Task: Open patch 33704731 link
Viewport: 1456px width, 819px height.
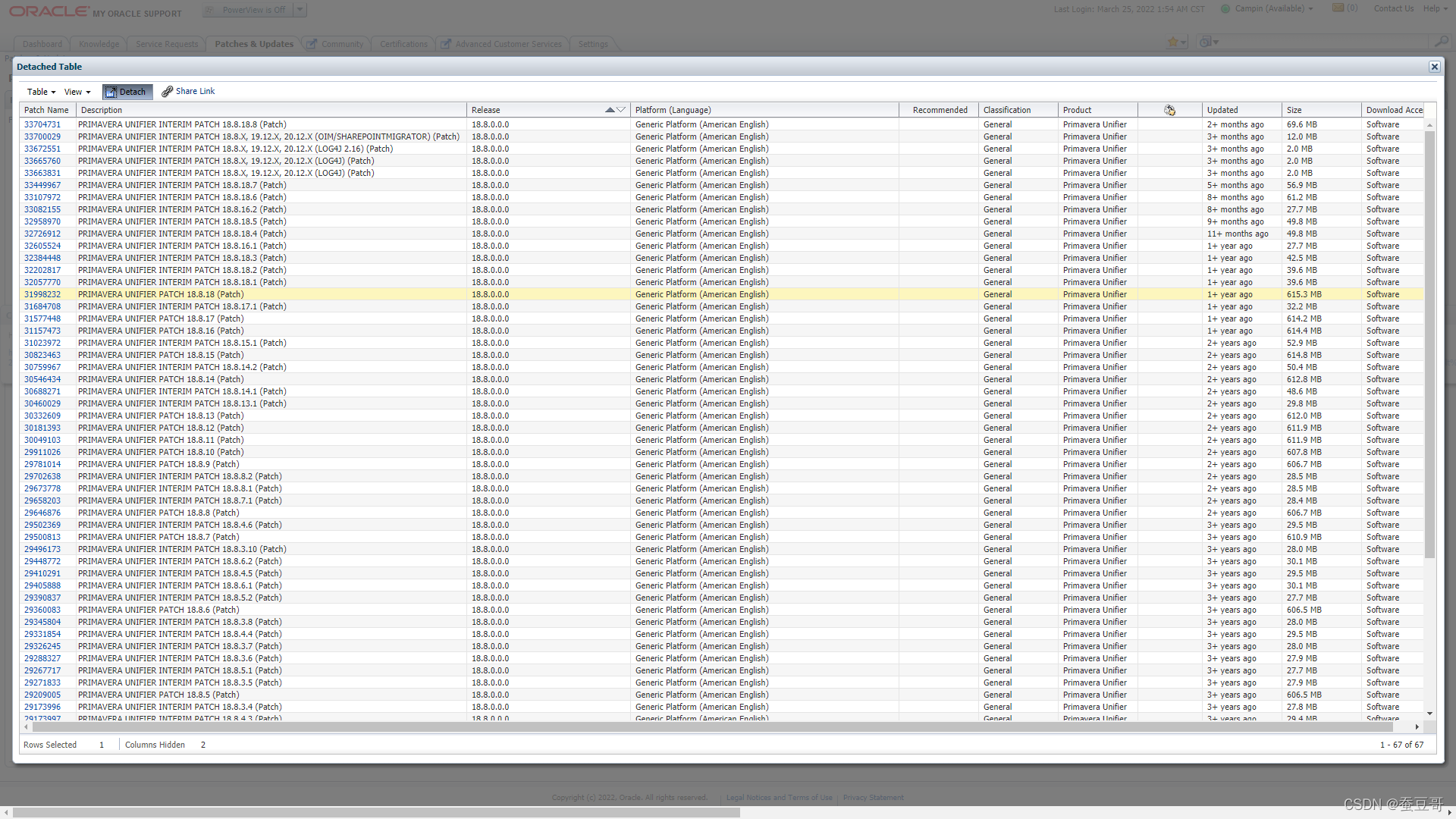Action: pos(42,124)
